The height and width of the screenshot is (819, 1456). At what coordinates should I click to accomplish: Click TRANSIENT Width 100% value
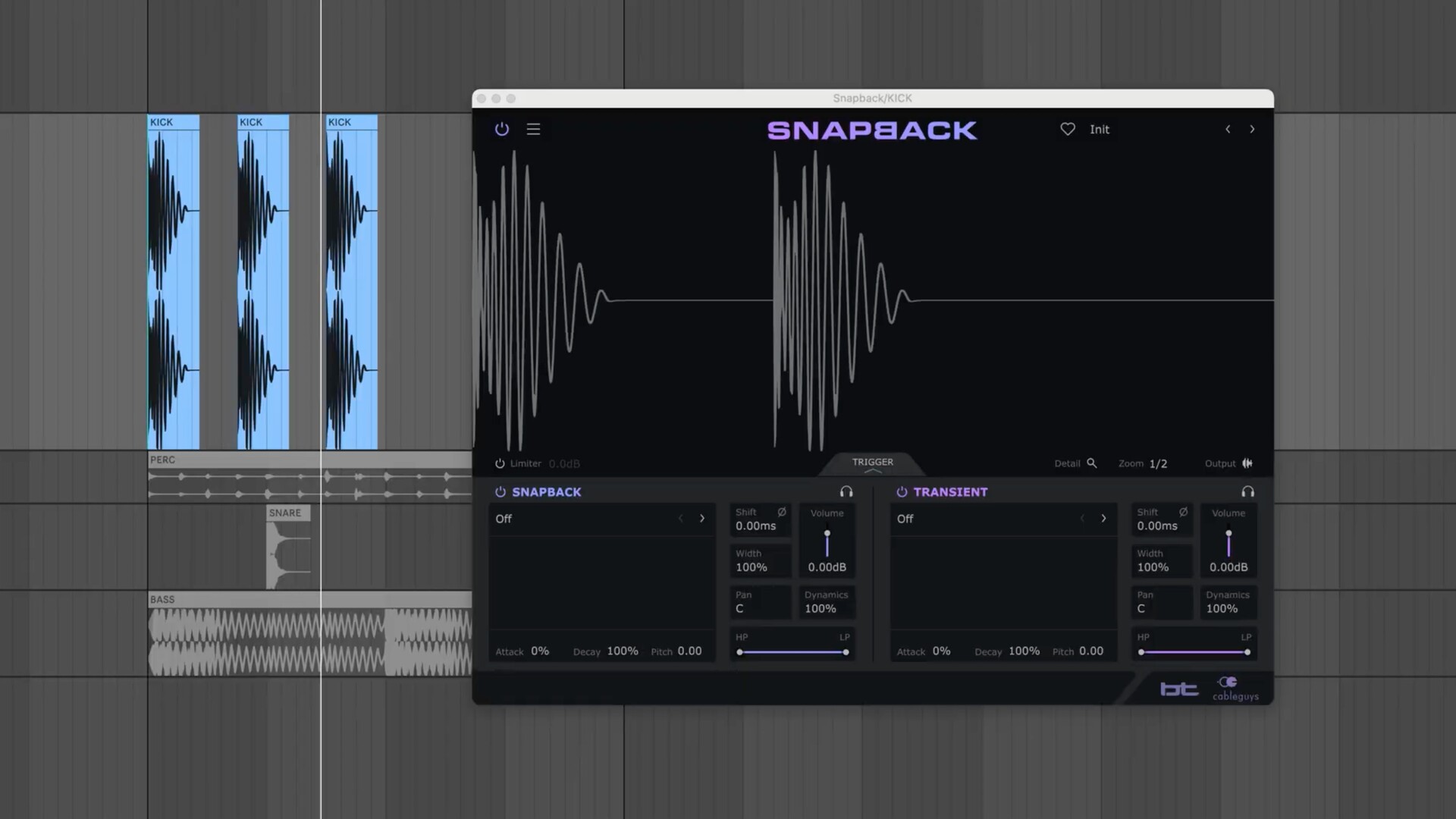pos(1153,567)
